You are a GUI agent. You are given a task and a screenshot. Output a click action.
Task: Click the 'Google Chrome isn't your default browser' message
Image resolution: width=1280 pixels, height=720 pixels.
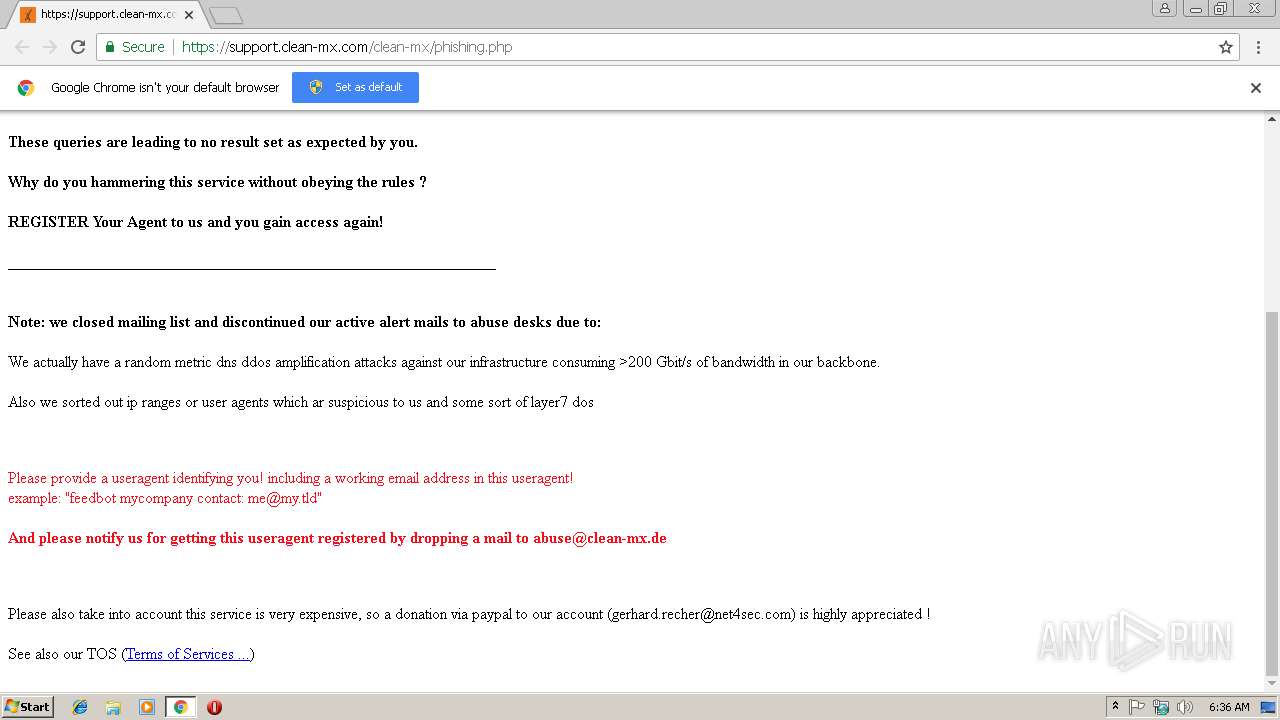click(165, 88)
